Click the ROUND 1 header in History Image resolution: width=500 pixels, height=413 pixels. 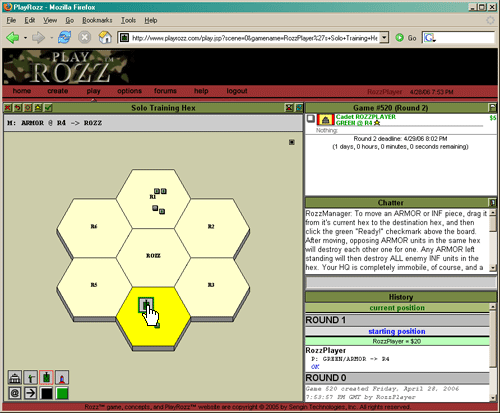pos(397,320)
